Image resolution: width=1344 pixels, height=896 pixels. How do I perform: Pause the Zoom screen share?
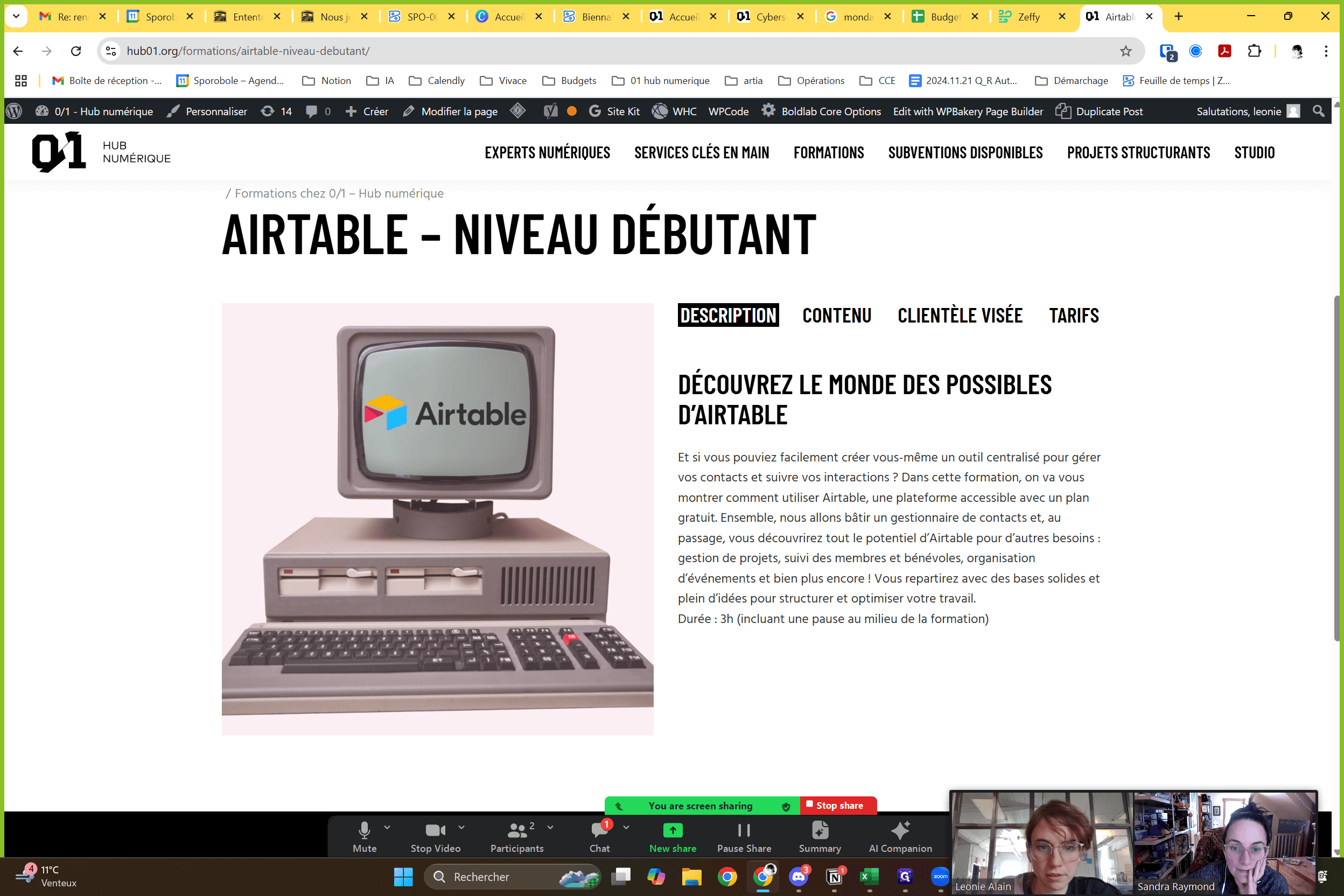coord(744,837)
